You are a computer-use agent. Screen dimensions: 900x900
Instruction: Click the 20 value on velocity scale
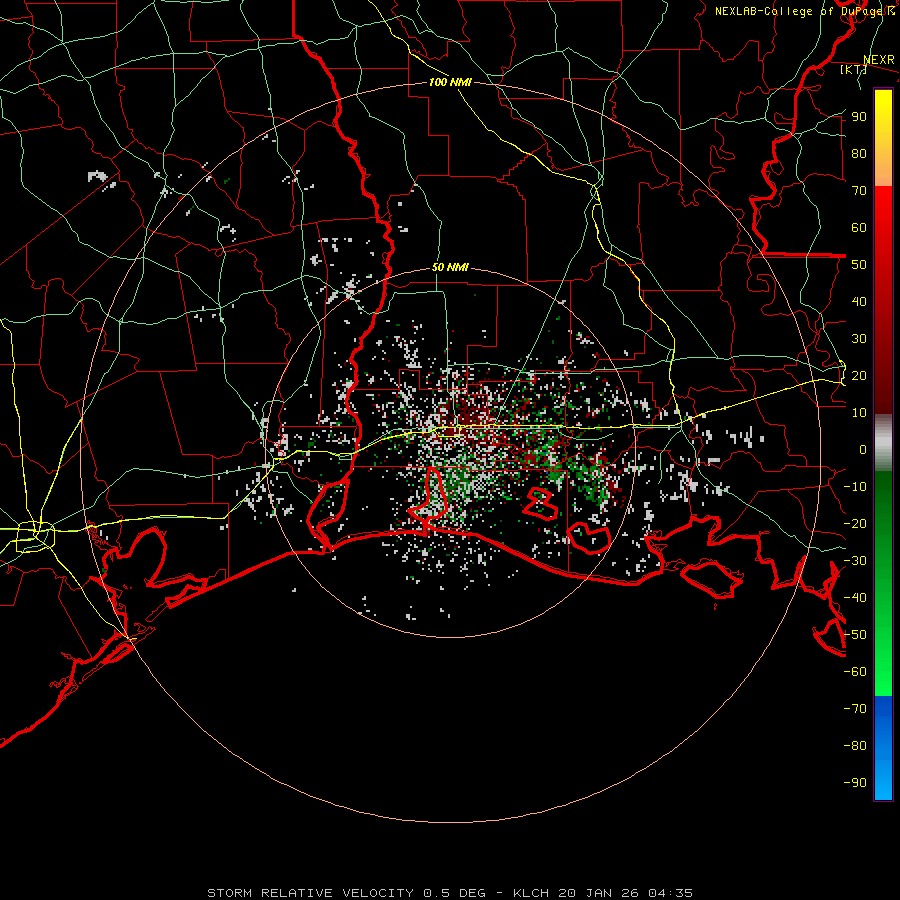click(859, 376)
